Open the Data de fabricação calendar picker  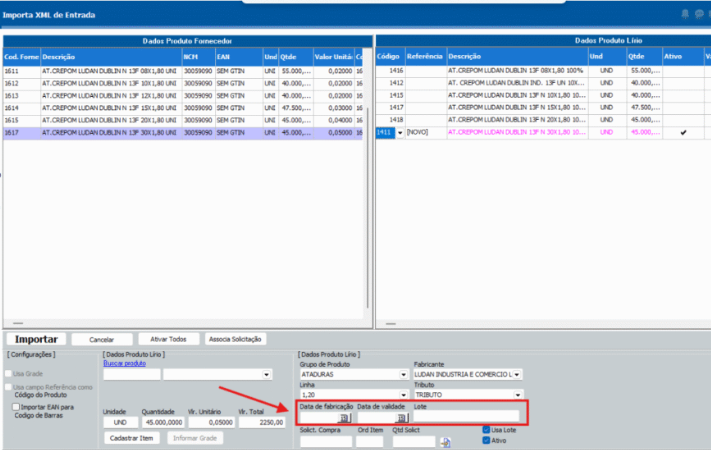343,417
